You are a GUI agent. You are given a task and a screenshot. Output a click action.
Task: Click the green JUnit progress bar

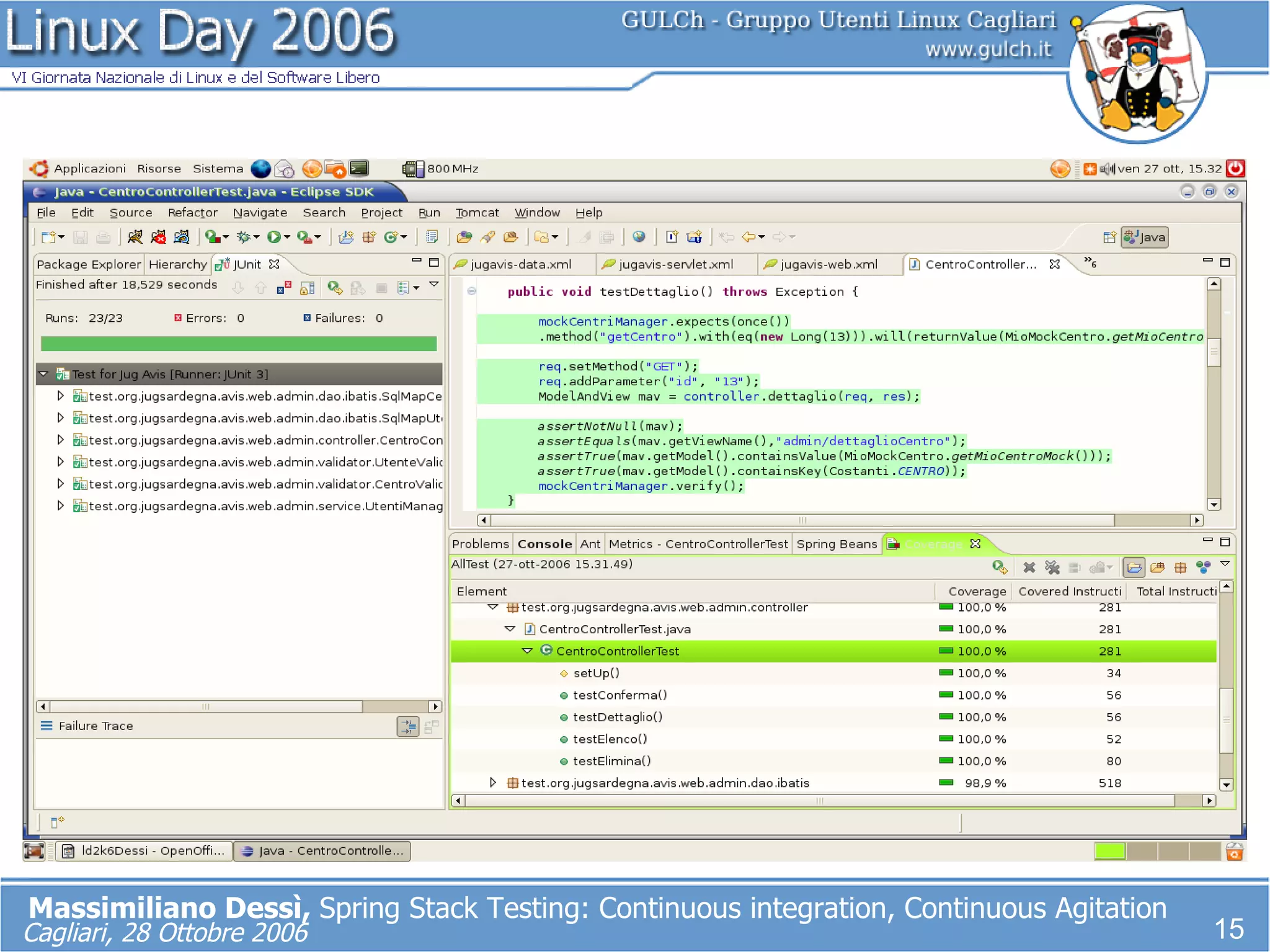239,344
